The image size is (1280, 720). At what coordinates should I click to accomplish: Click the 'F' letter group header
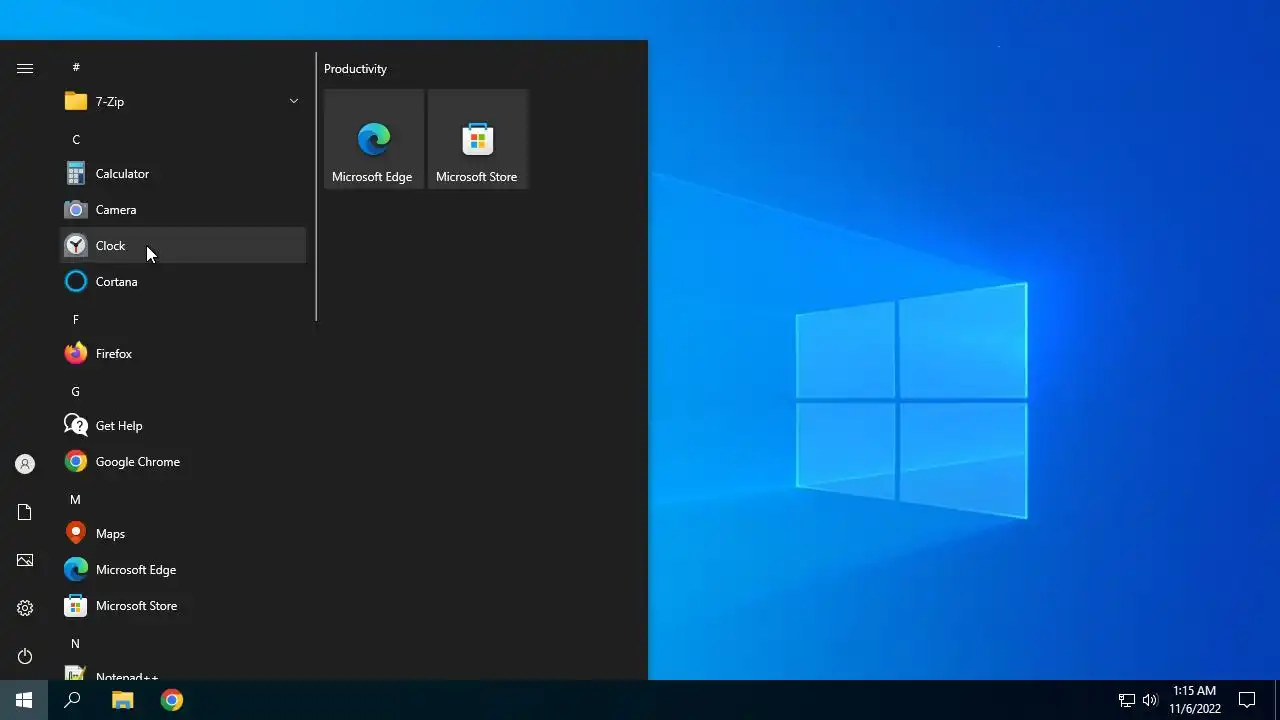[76, 319]
